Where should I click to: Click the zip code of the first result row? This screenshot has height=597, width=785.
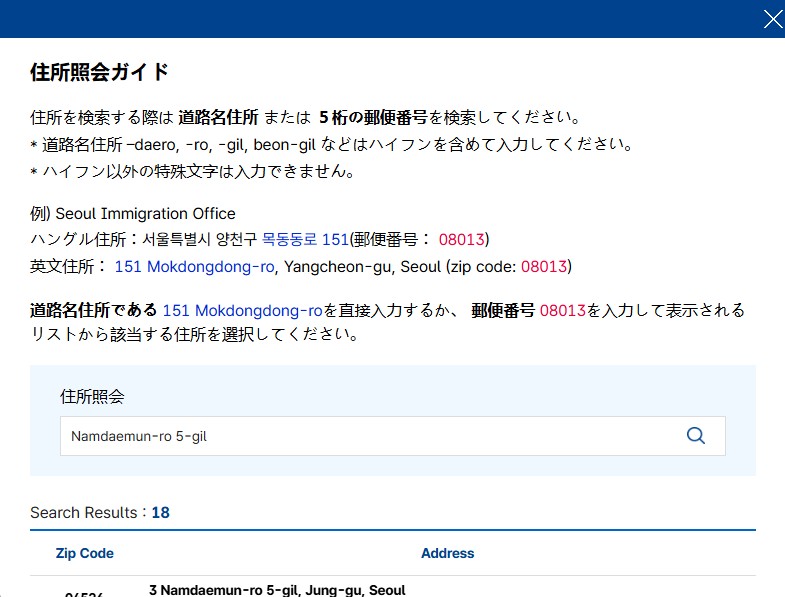[85, 593]
